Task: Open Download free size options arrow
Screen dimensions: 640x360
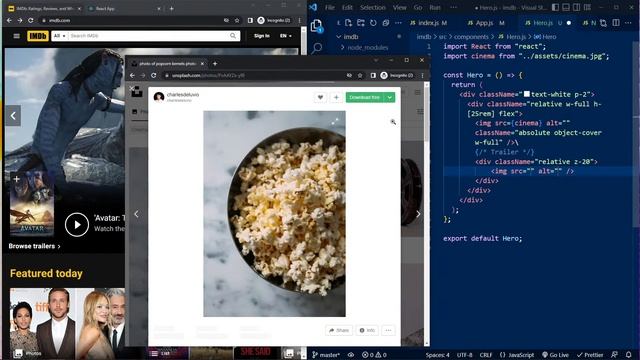Action: [x=390, y=97]
